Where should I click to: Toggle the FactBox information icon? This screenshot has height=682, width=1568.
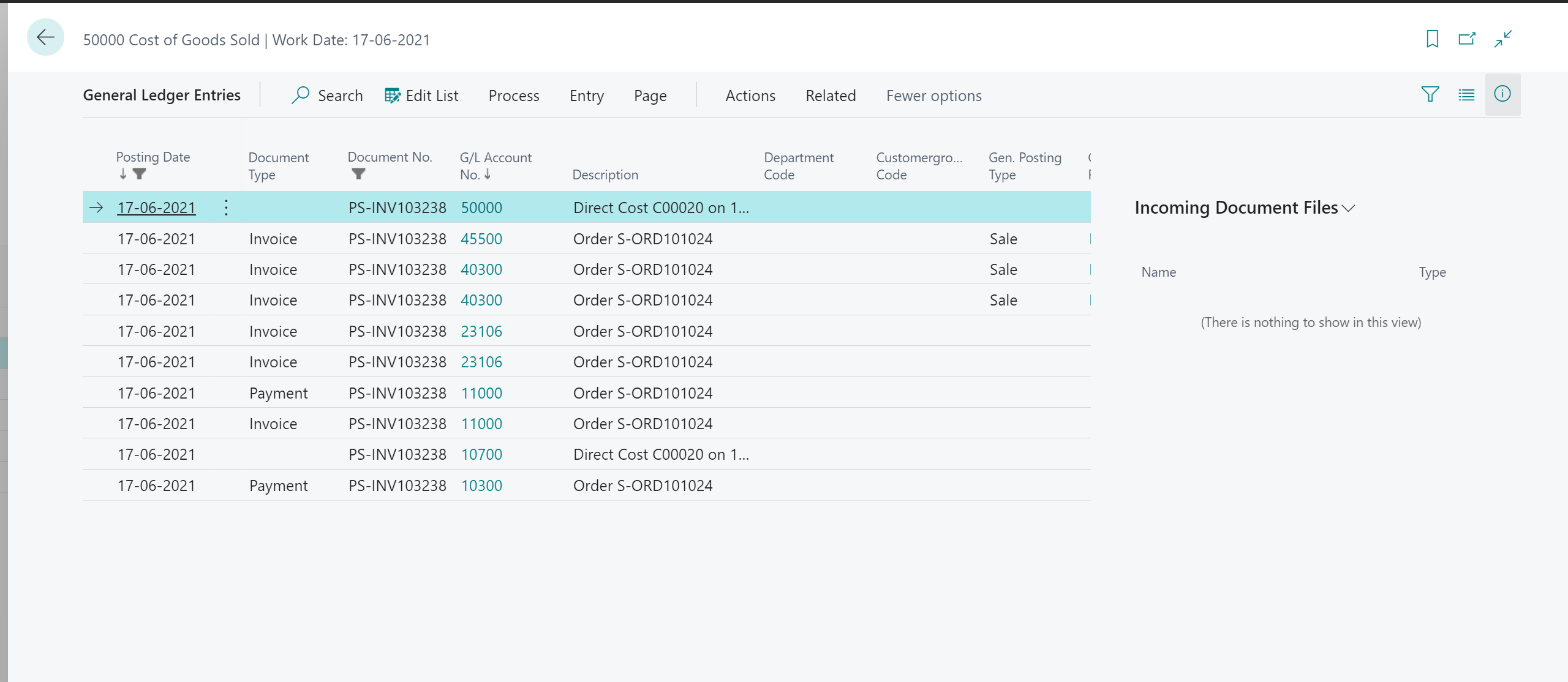[x=1502, y=94]
